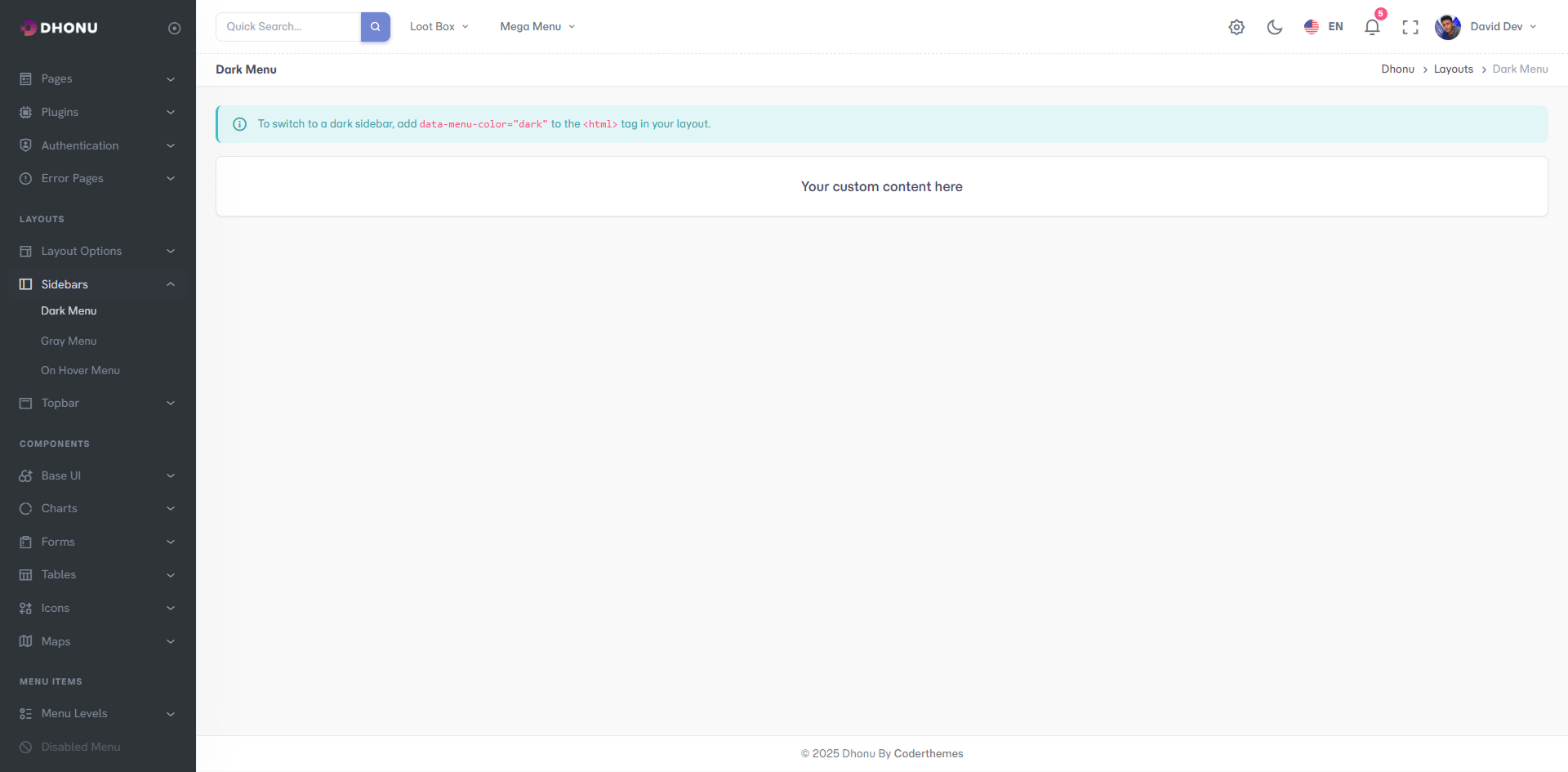Viewport: 1568px width, 772px height.
Task: Click the Dhonu logo in sidebar
Action: 59,28
